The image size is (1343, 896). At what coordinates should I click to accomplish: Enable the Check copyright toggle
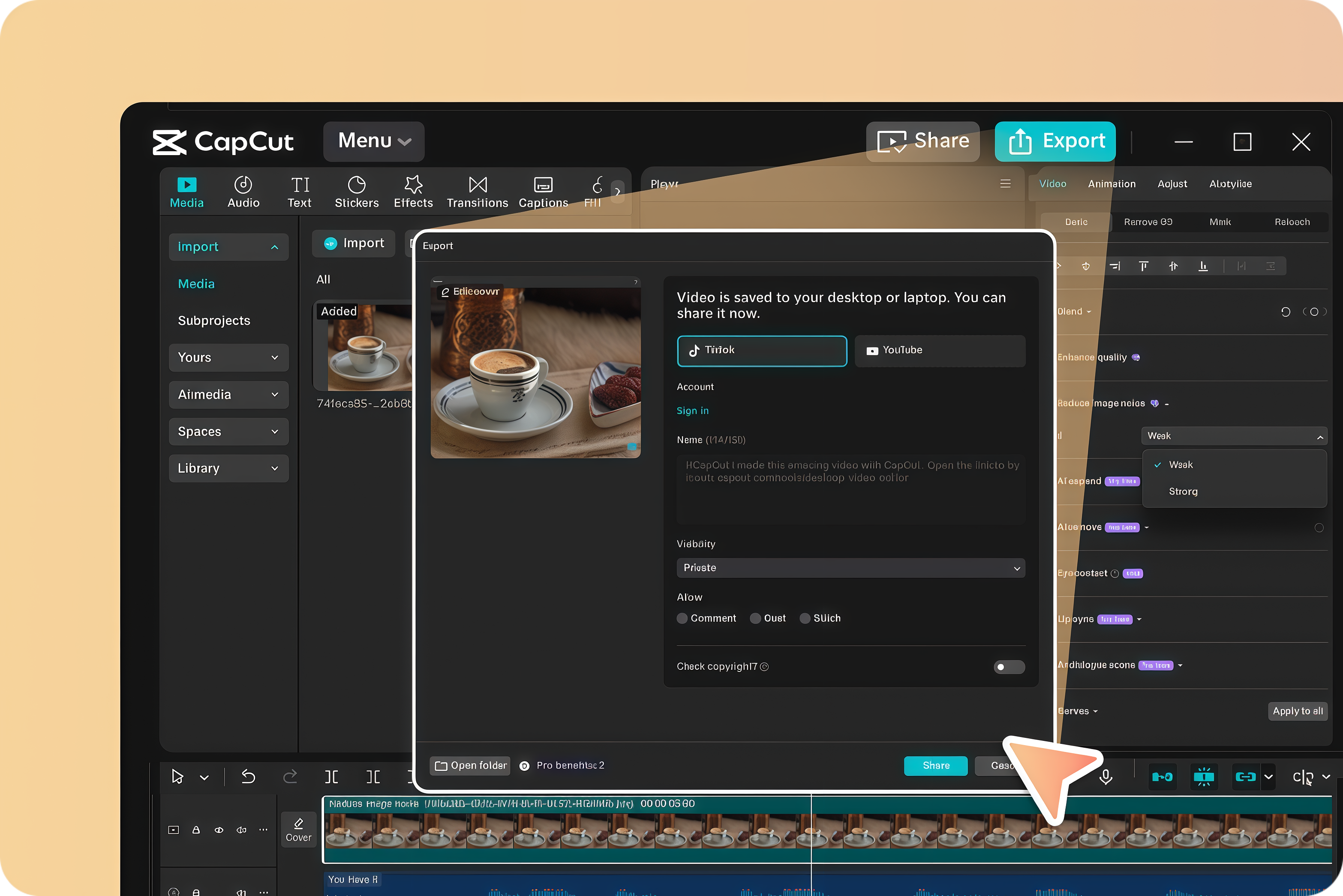[x=1008, y=667]
